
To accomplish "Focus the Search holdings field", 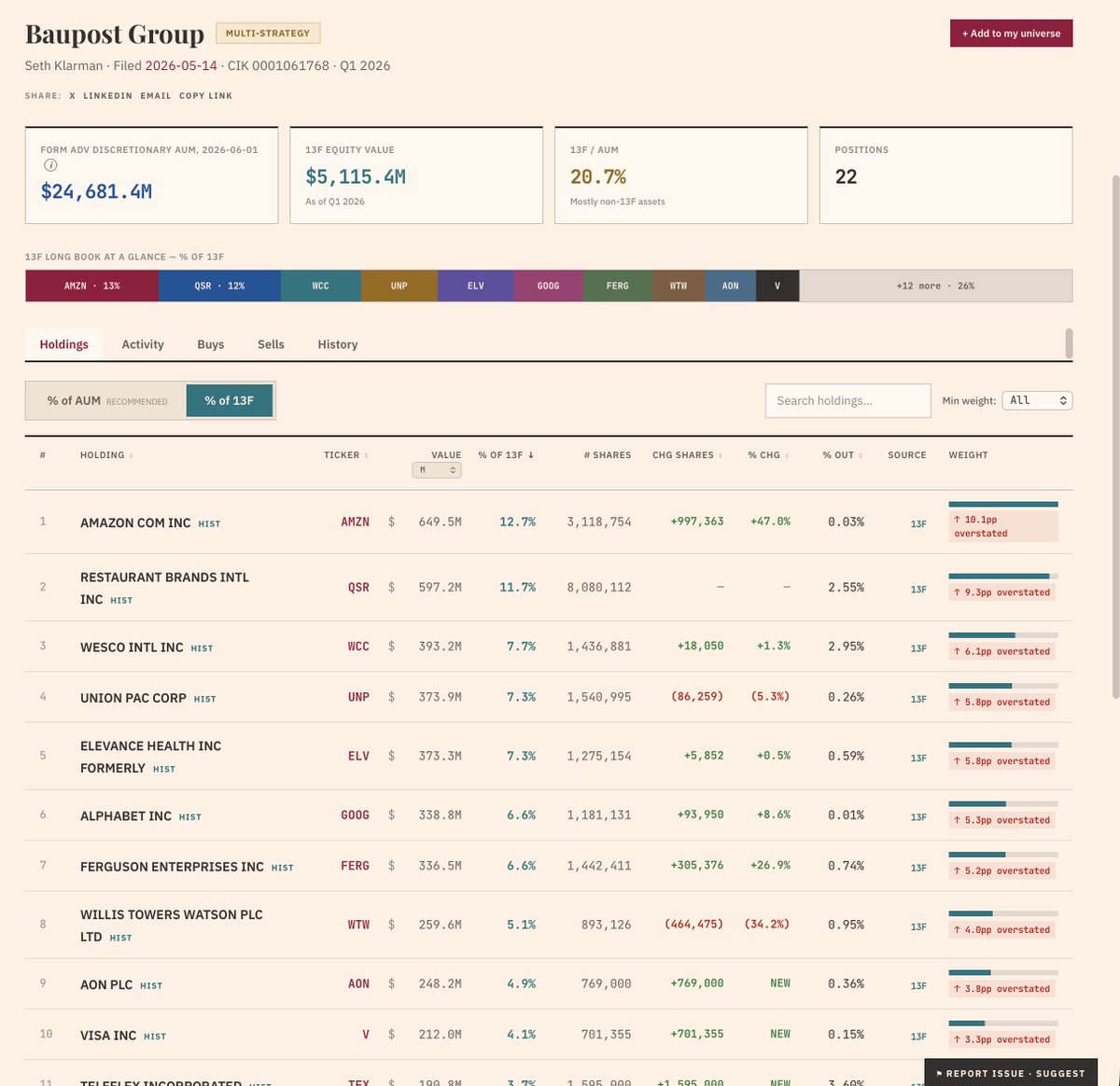I will click(847, 400).
